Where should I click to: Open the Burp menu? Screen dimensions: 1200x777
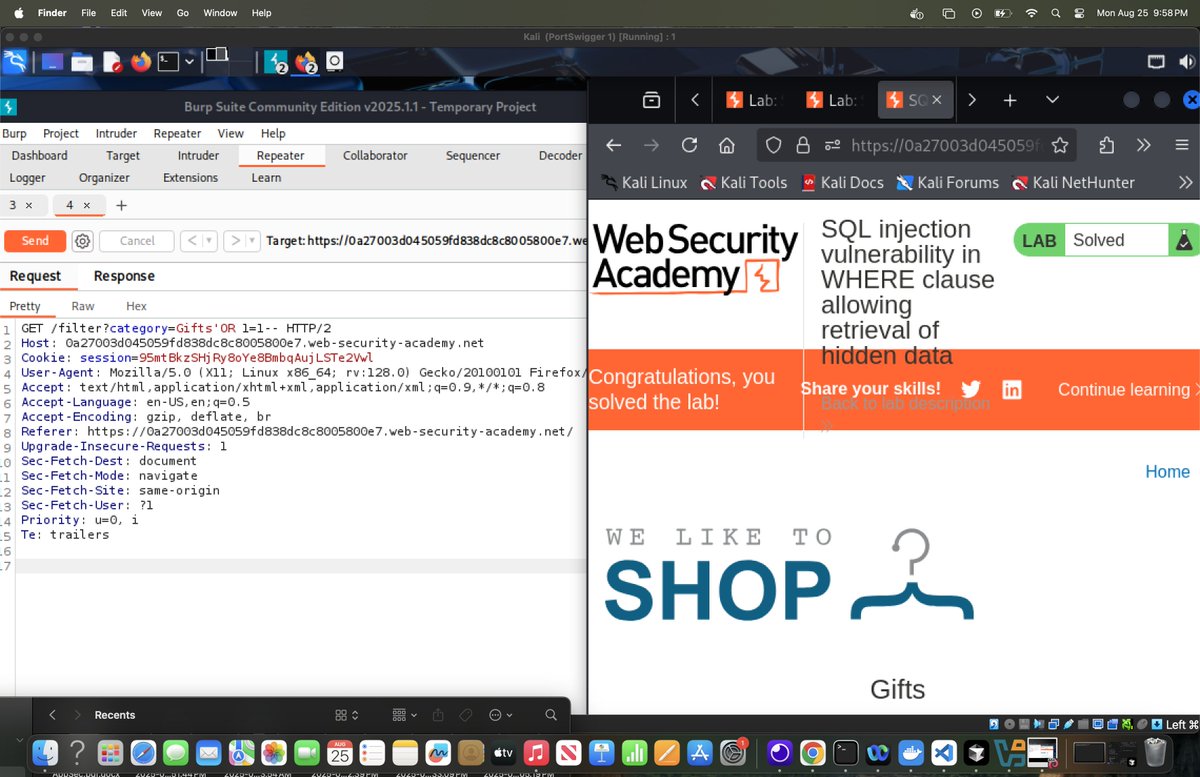click(x=14, y=133)
